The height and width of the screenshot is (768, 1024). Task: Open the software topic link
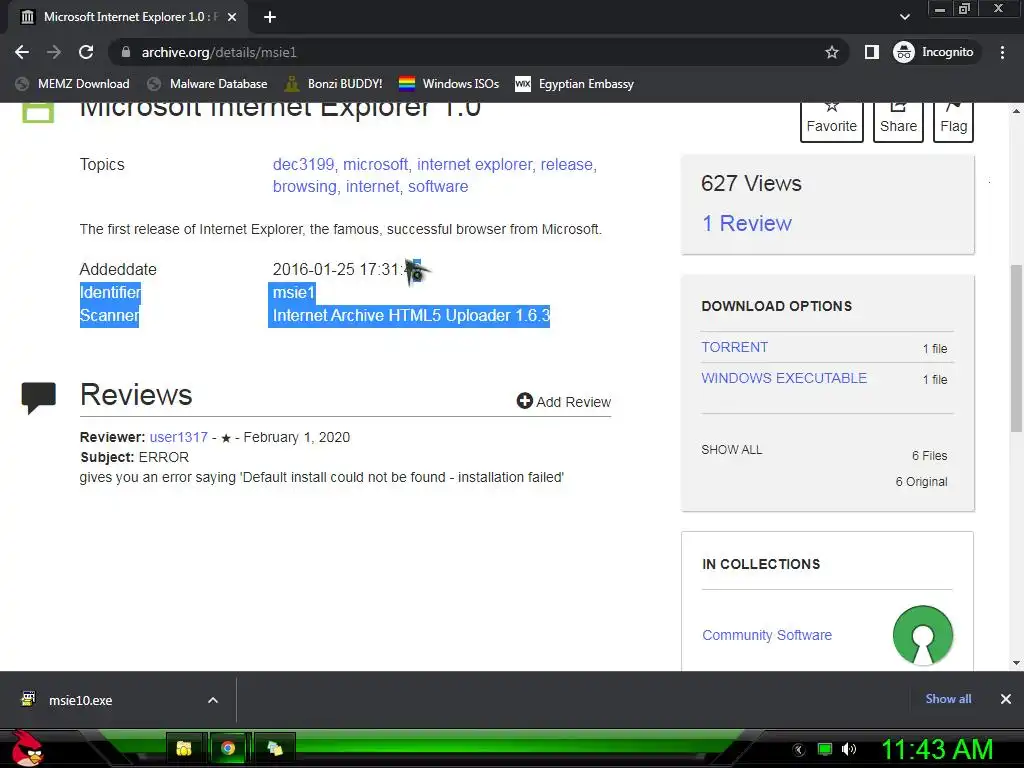[x=438, y=187]
